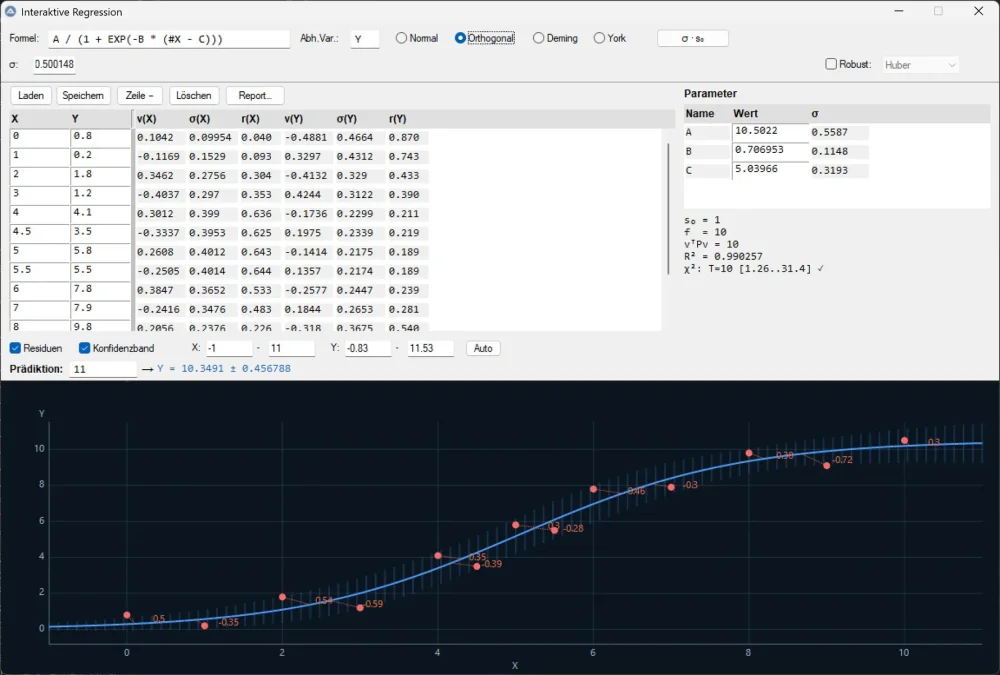Click the Y cell containing 7.9
The height and width of the screenshot is (675, 1000).
coord(100,309)
